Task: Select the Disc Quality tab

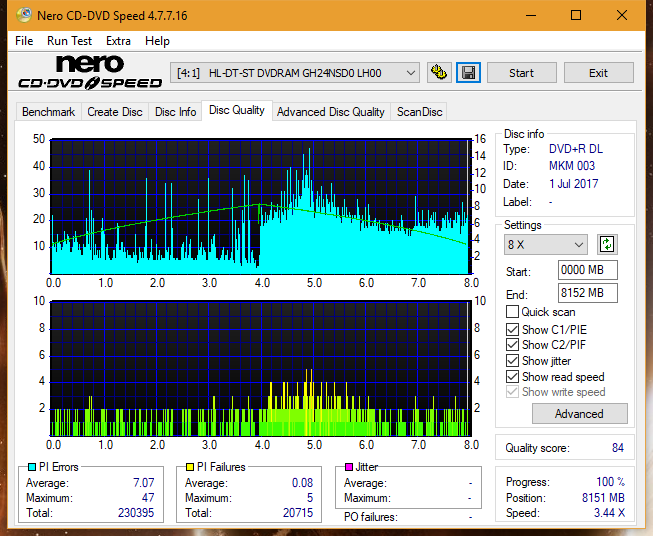Action: coord(237,110)
